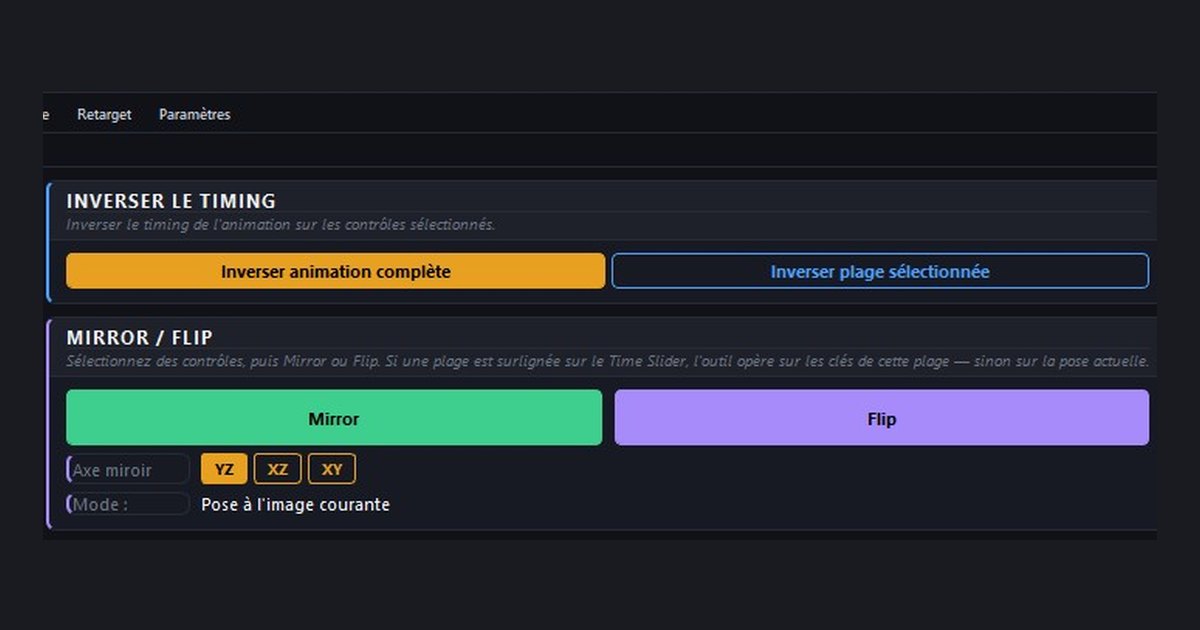Viewport: 1200px width, 630px height.
Task: Click Inverser plage sélectionnée button
Action: (880, 271)
